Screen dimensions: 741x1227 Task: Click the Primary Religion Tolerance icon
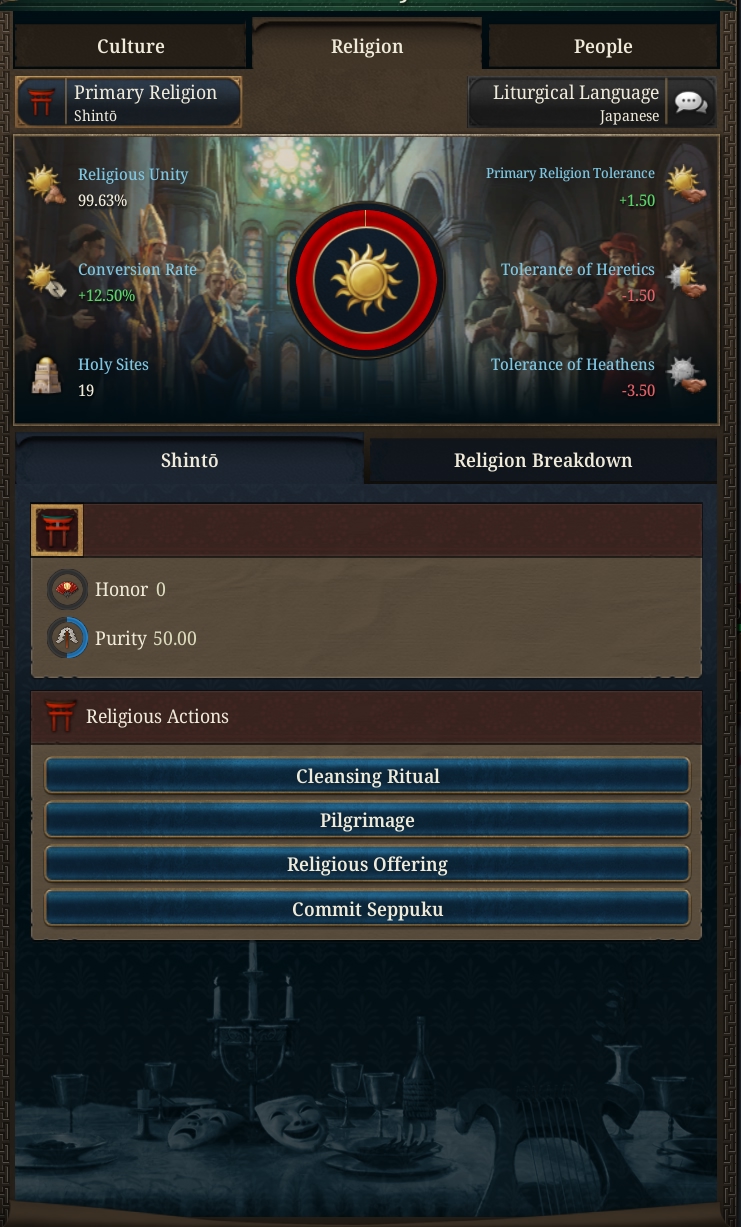click(x=685, y=186)
